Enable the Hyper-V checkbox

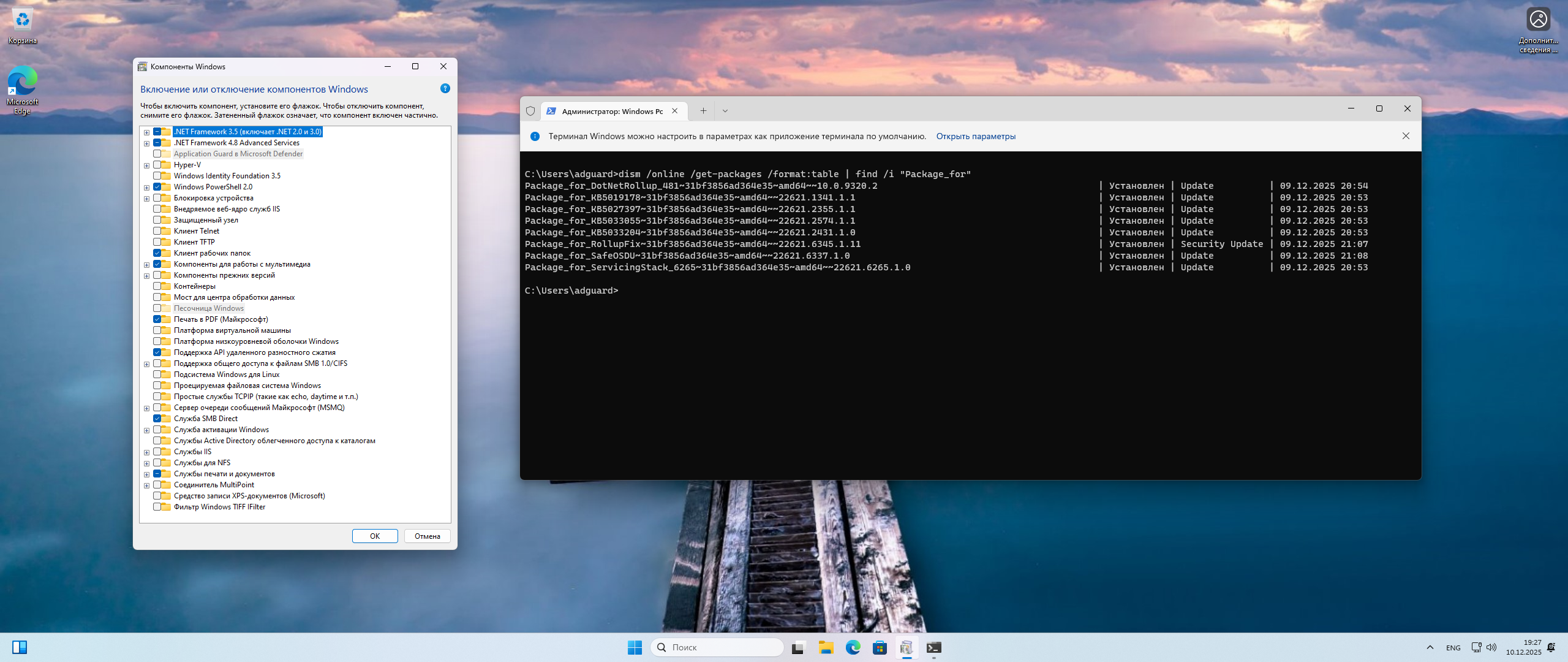(x=157, y=165)
